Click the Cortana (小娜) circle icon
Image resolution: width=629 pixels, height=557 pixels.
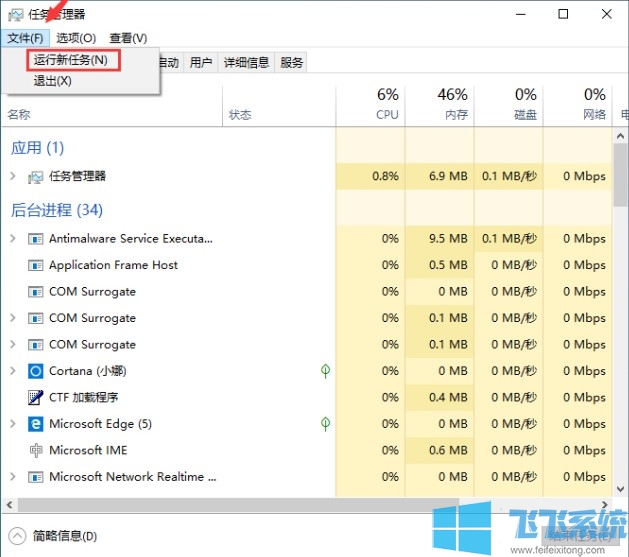coord(35,371)
